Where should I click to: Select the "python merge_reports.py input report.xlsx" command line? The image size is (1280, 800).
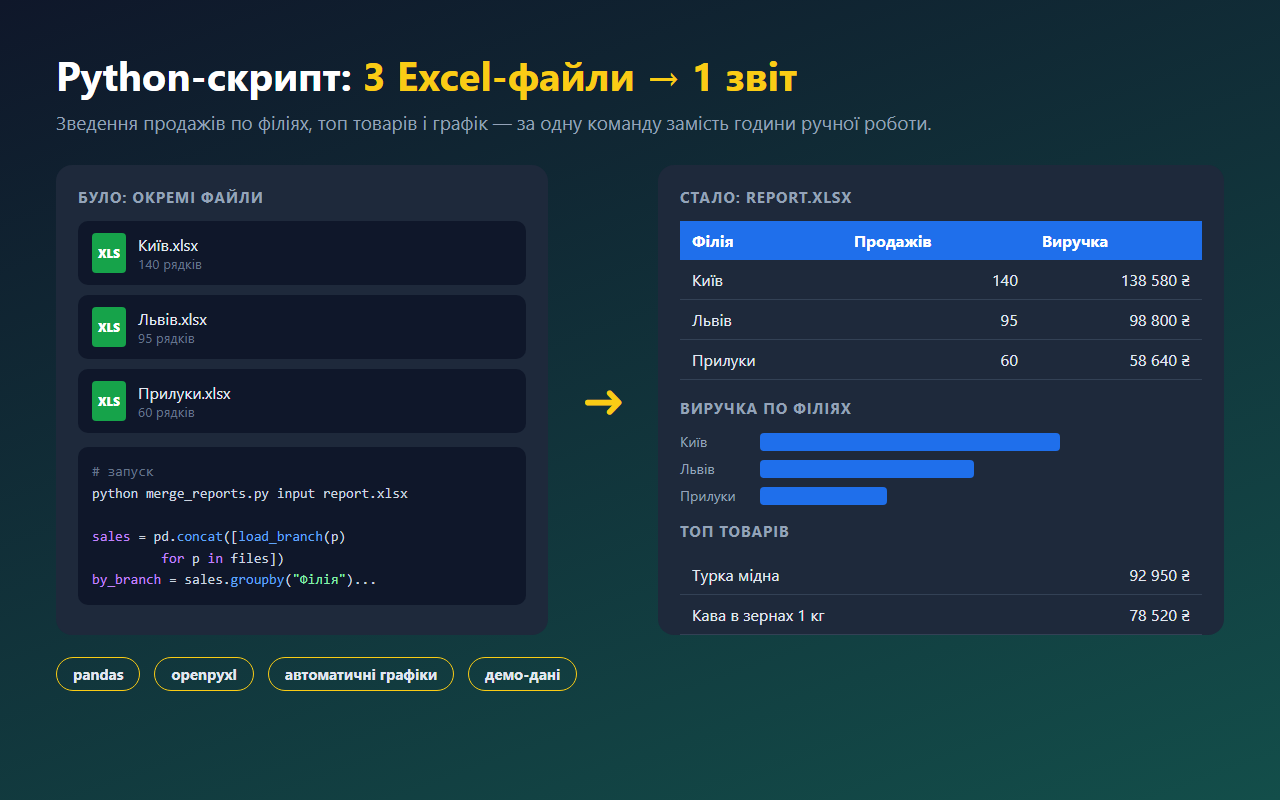[x=250, y=494]
